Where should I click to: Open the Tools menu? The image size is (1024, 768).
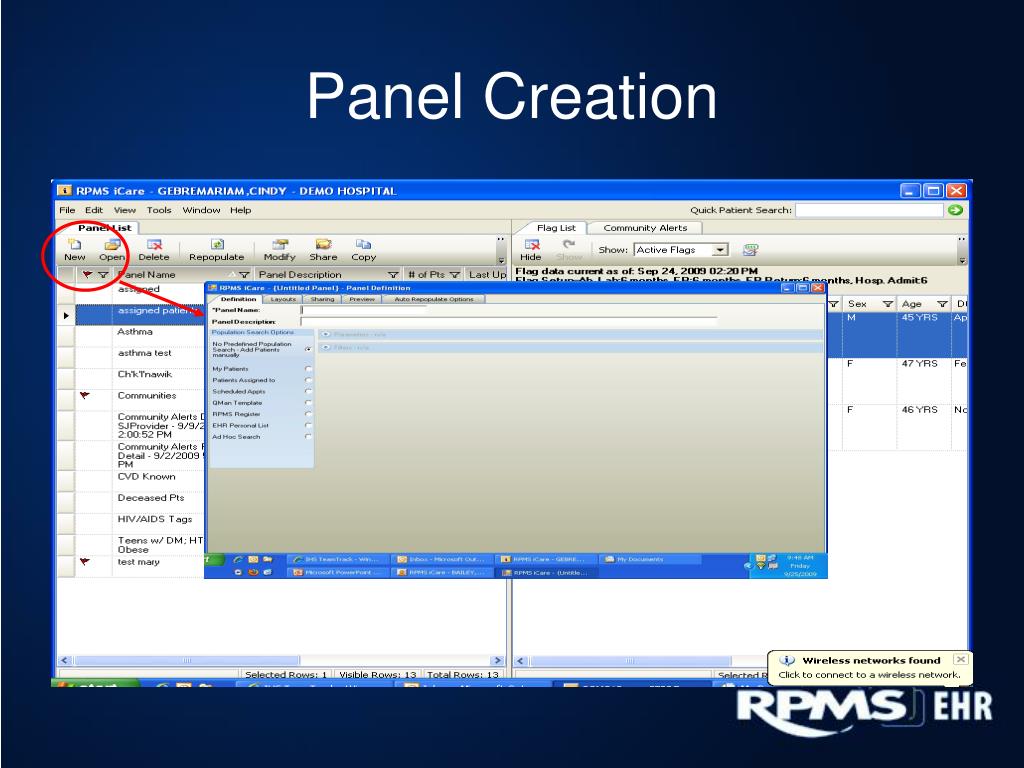(x=159, y=210)
